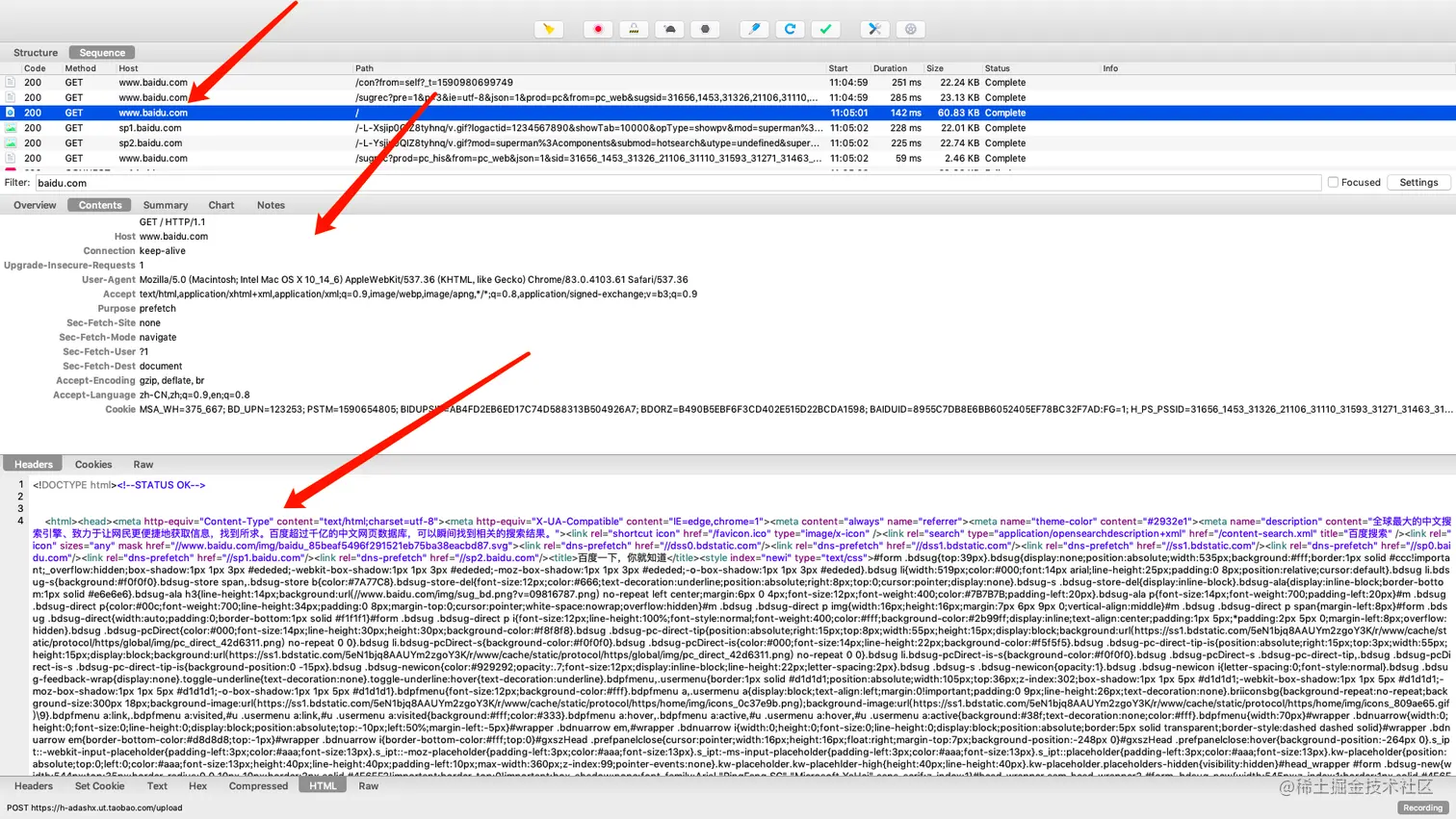Viewport: 1456px width, 819px height.
Task: Open response Text tab
Action: [x=157, y=786]
